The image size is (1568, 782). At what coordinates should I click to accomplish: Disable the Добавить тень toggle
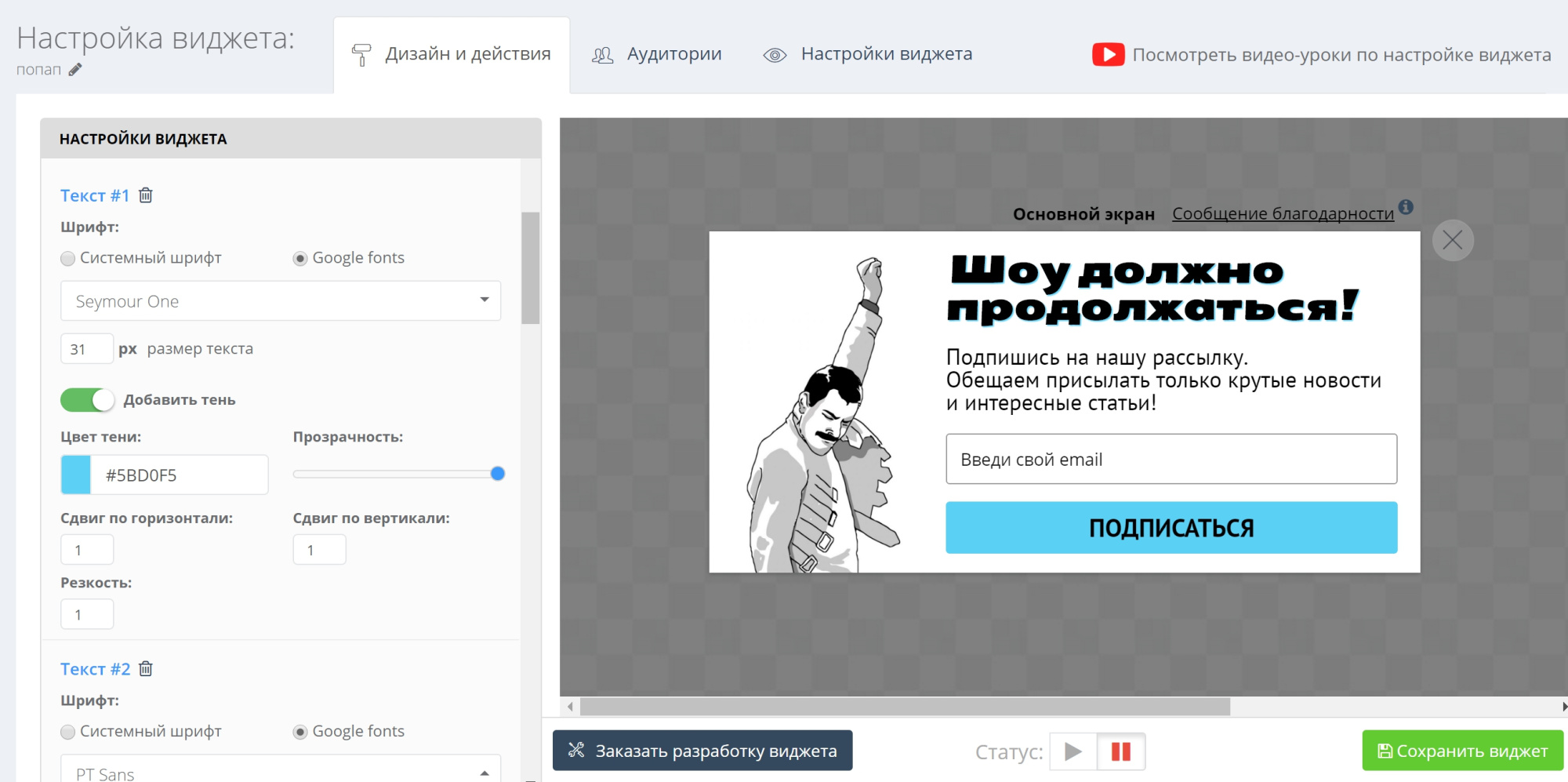[87, 399]
